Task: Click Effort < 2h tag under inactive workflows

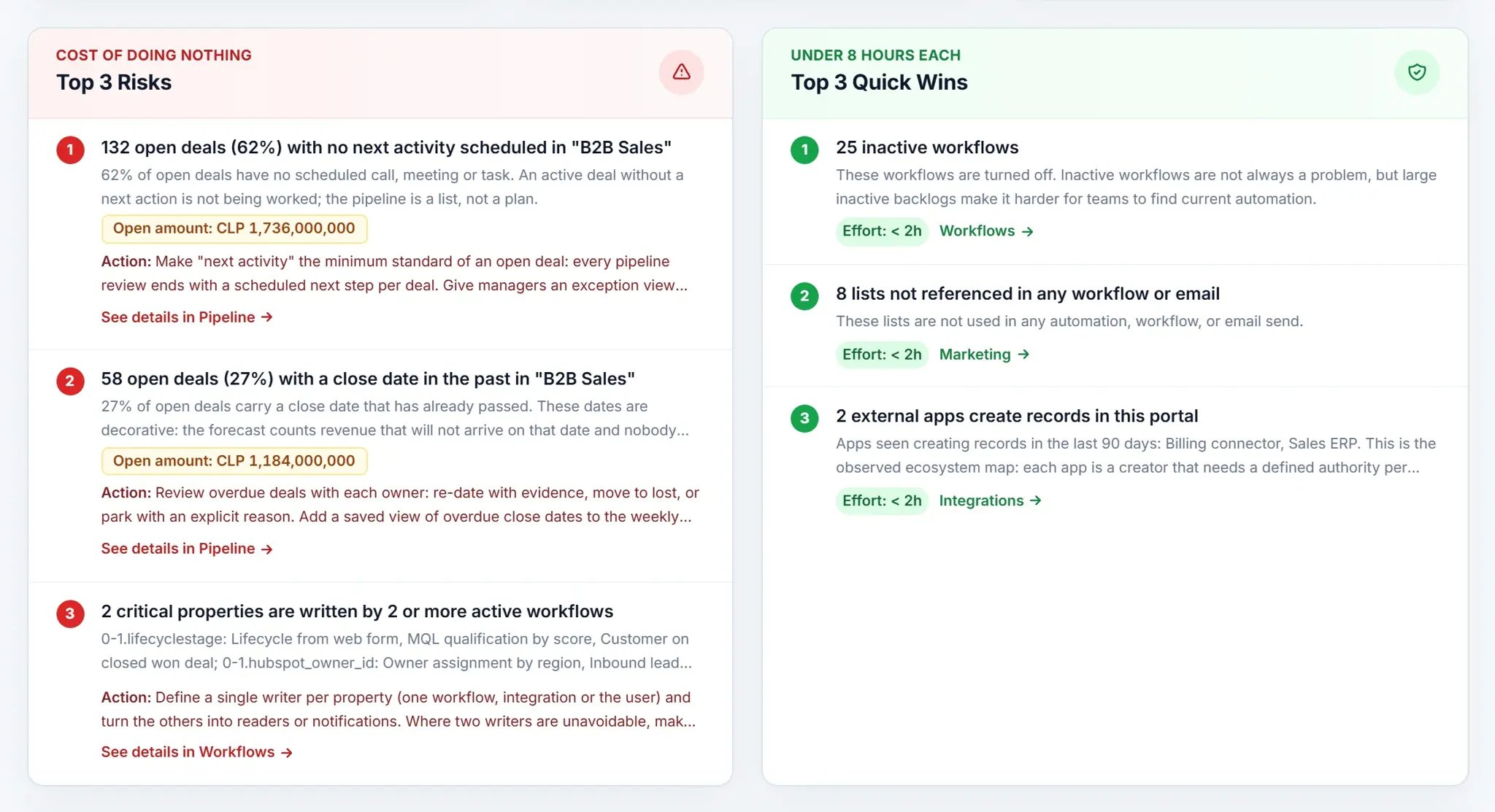Action: click(x=881, y=231)
